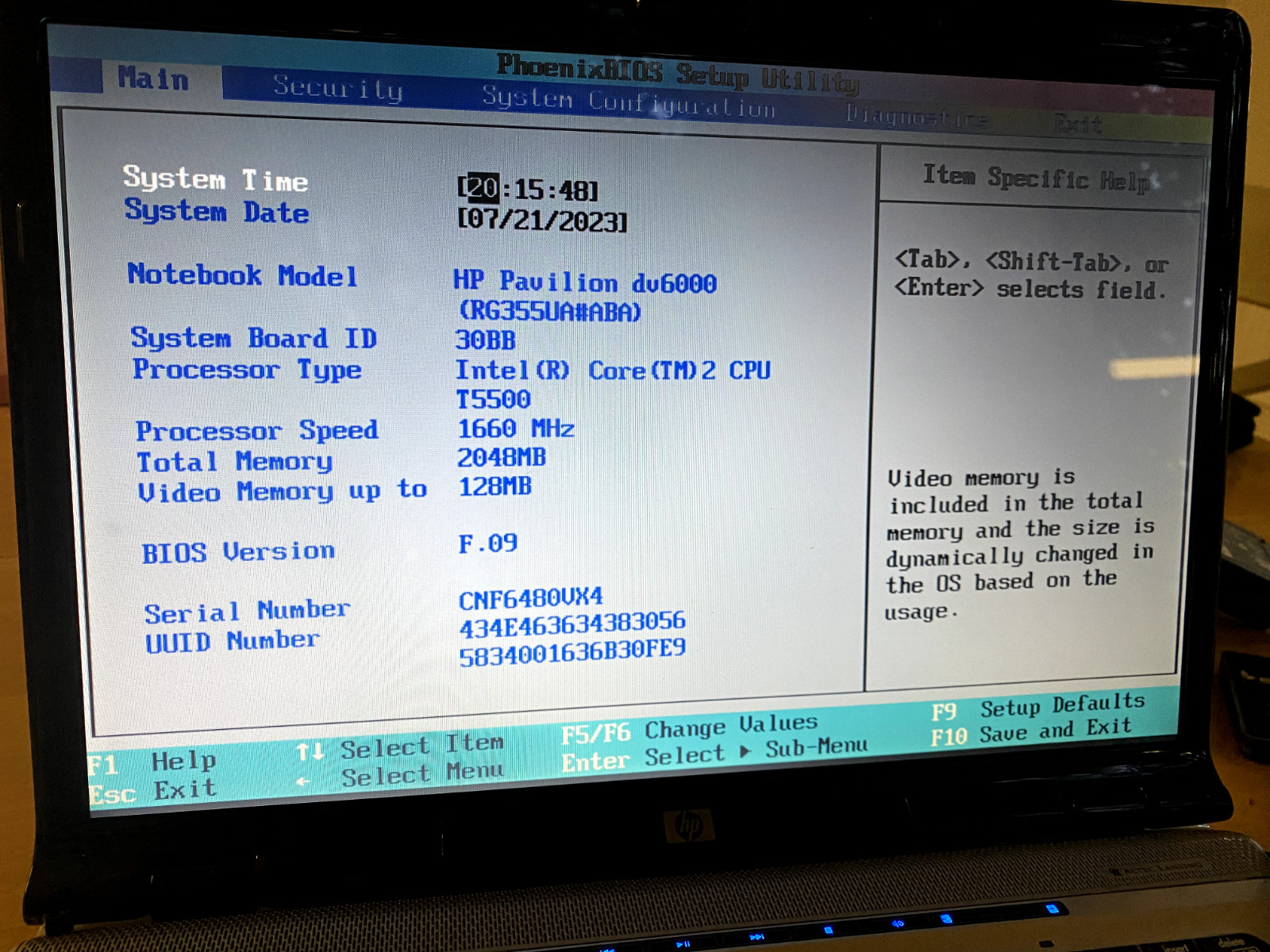Click the Total Memory label

coord(235,462)
